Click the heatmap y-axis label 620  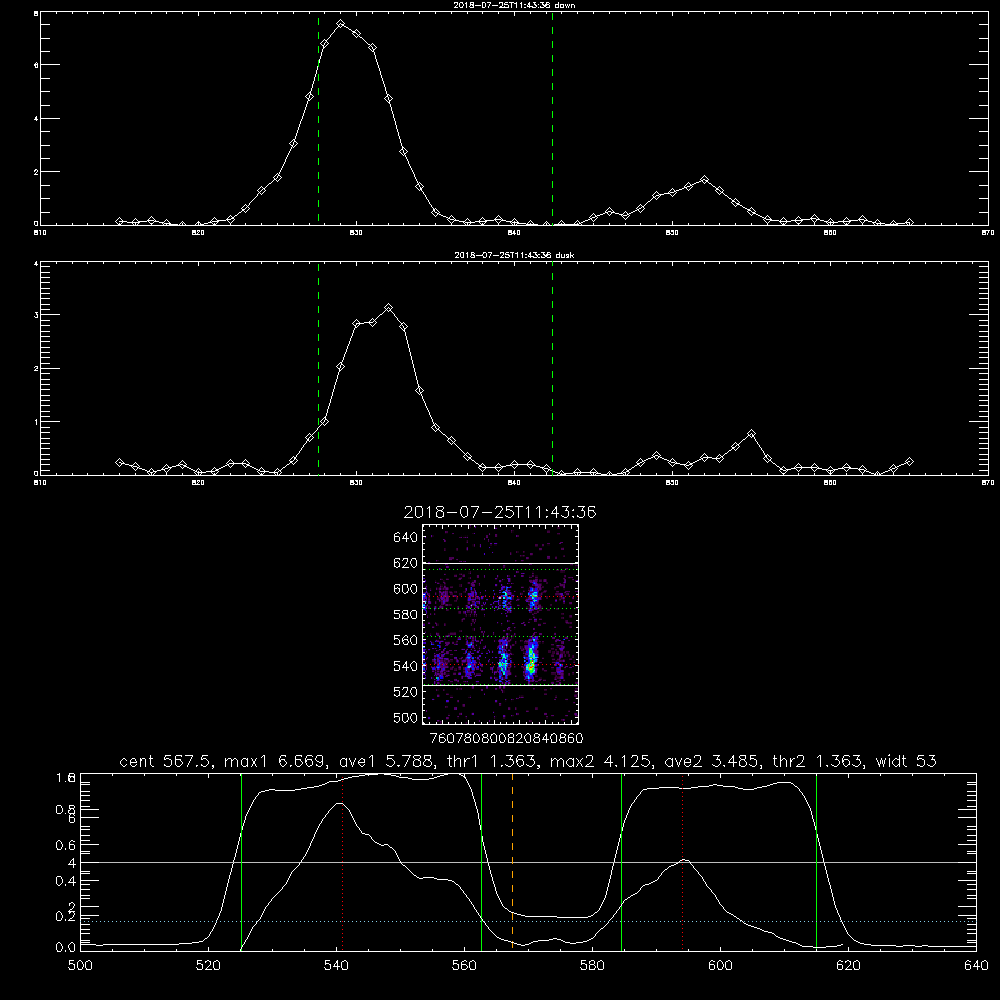point(406,563)
